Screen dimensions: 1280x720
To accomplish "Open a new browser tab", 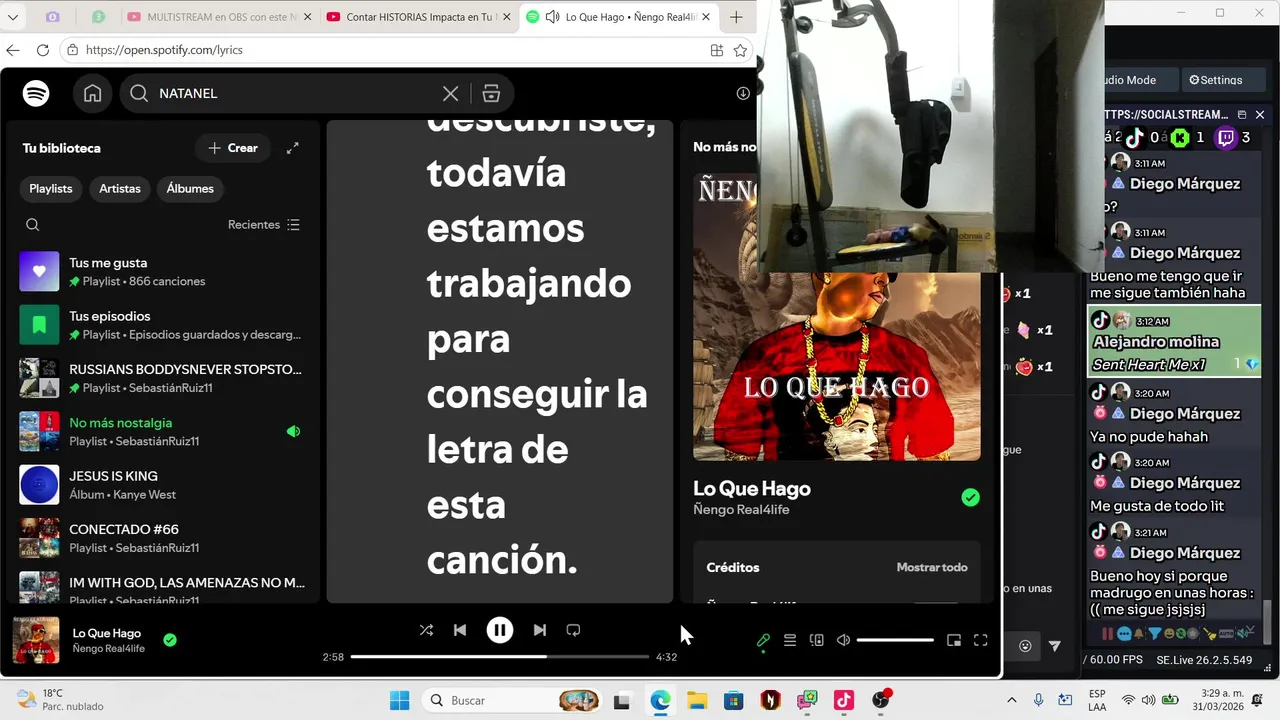I will pos(737,17).
